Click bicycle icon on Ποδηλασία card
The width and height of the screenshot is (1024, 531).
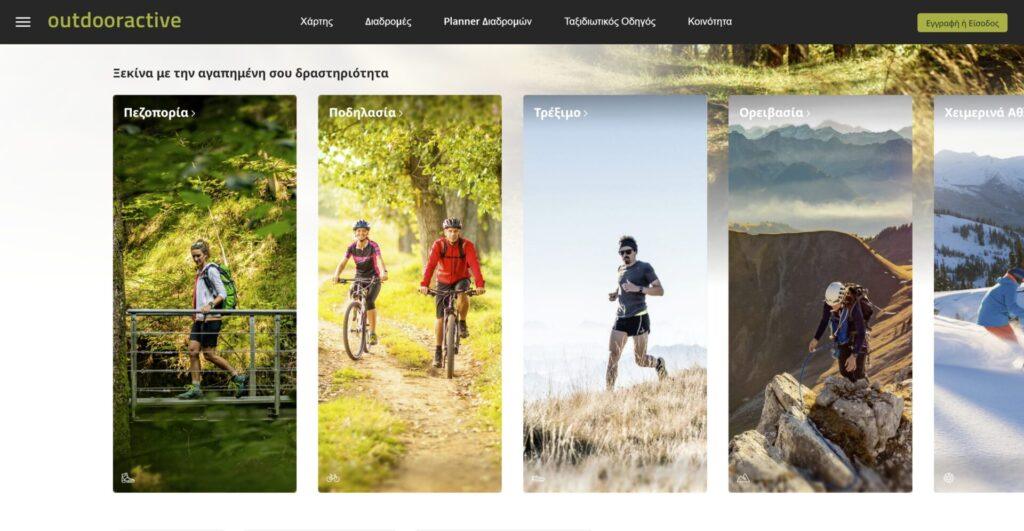(x=333, y=478)
